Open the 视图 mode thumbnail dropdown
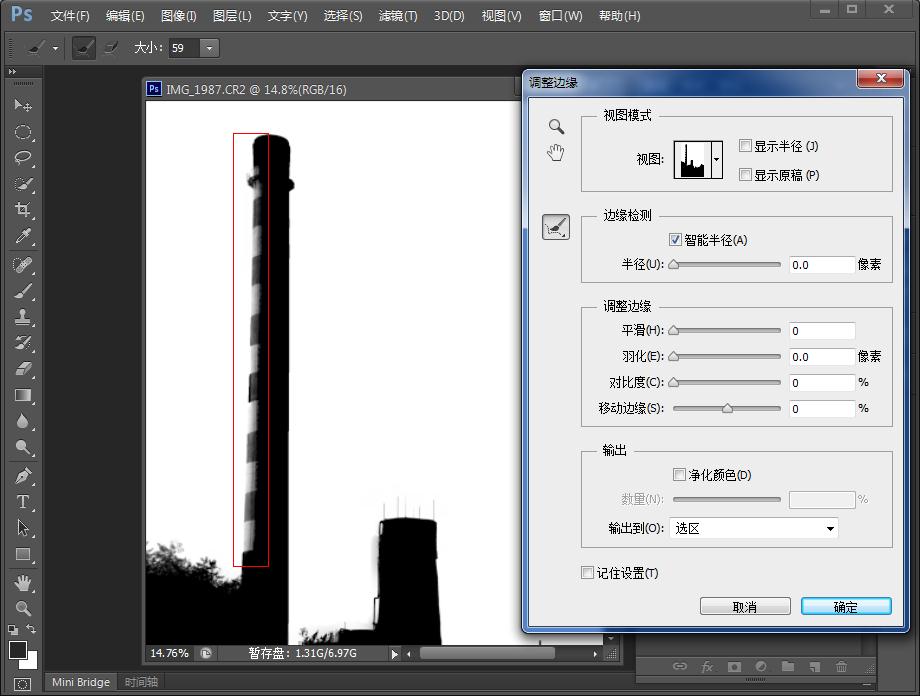 tap(716, 159)
